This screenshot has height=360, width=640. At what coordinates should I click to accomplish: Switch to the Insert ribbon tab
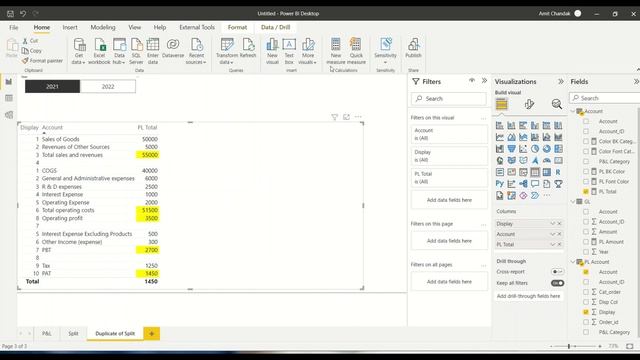click(x=70, y=27)
